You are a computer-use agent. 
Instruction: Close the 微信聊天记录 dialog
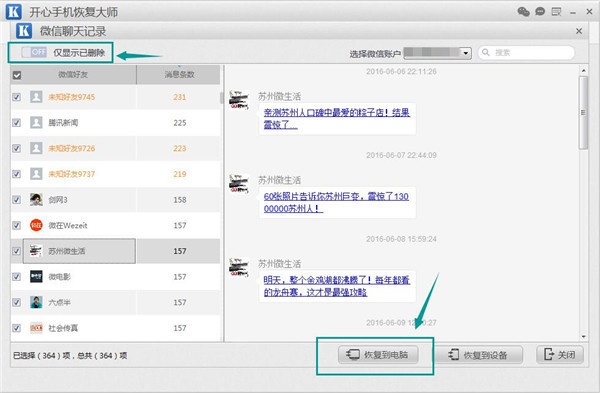579,31
